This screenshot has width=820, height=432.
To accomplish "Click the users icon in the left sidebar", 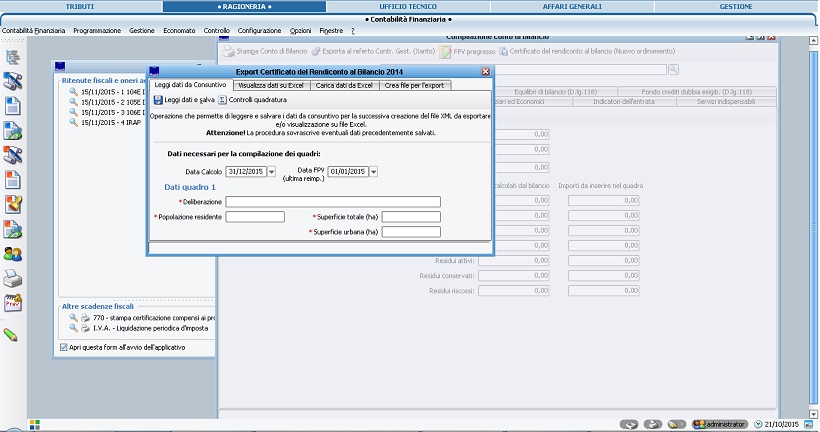I will (13, 254).
